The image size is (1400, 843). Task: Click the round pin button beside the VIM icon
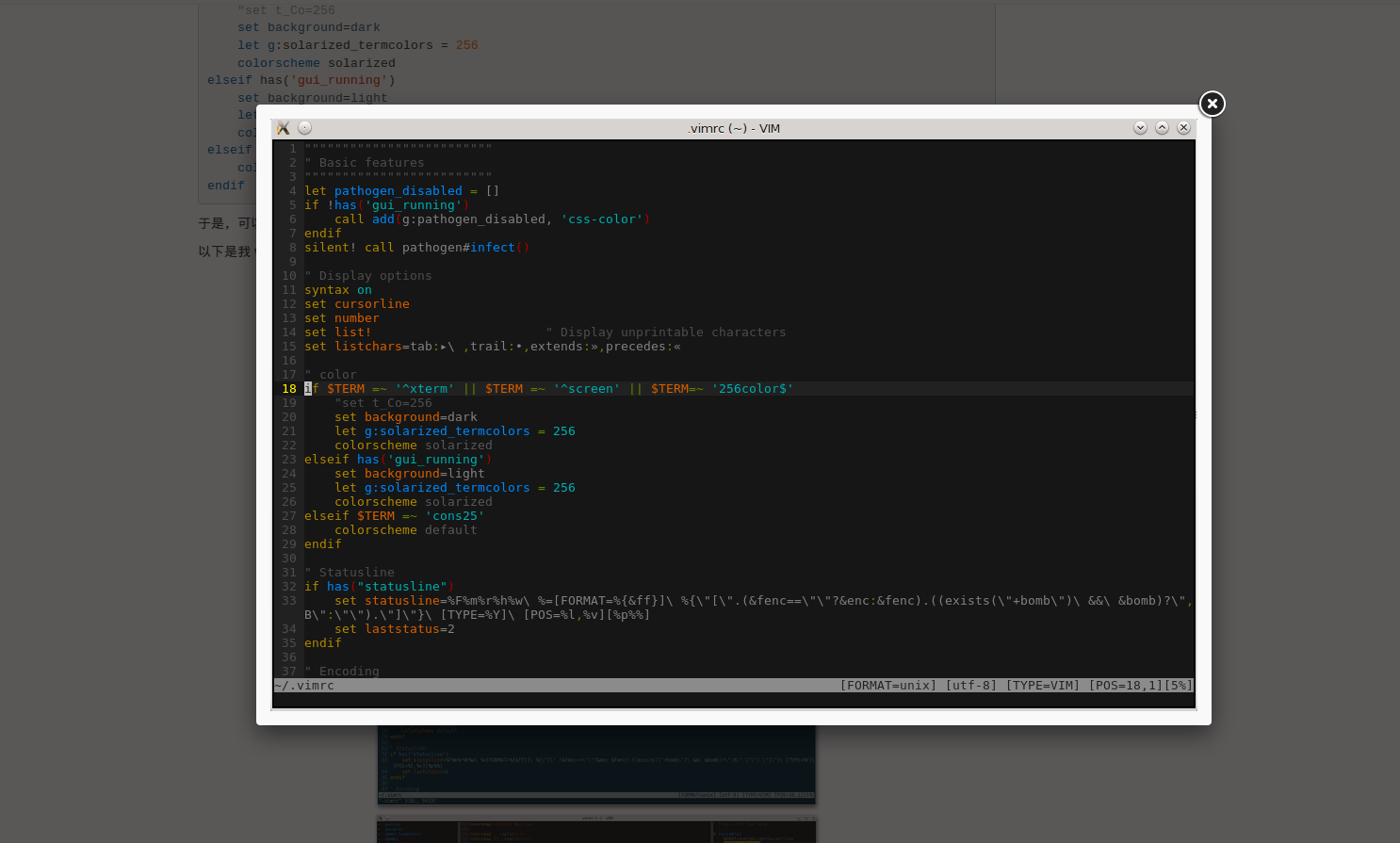coord(304,128)
